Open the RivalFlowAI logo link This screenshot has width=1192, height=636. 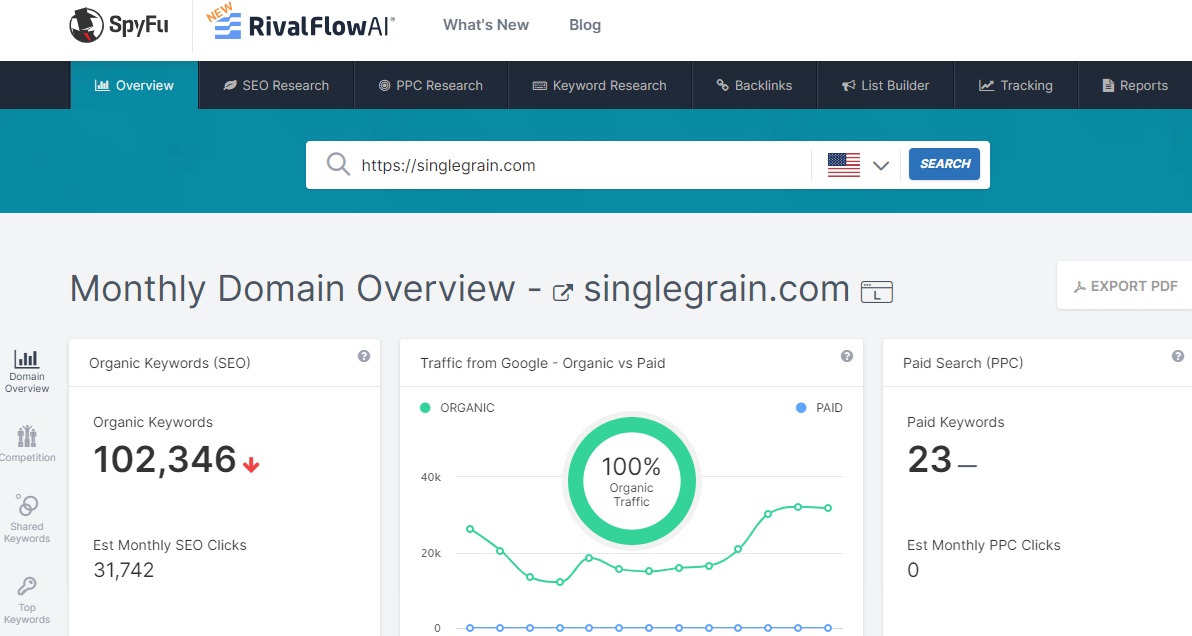point(301,24)
